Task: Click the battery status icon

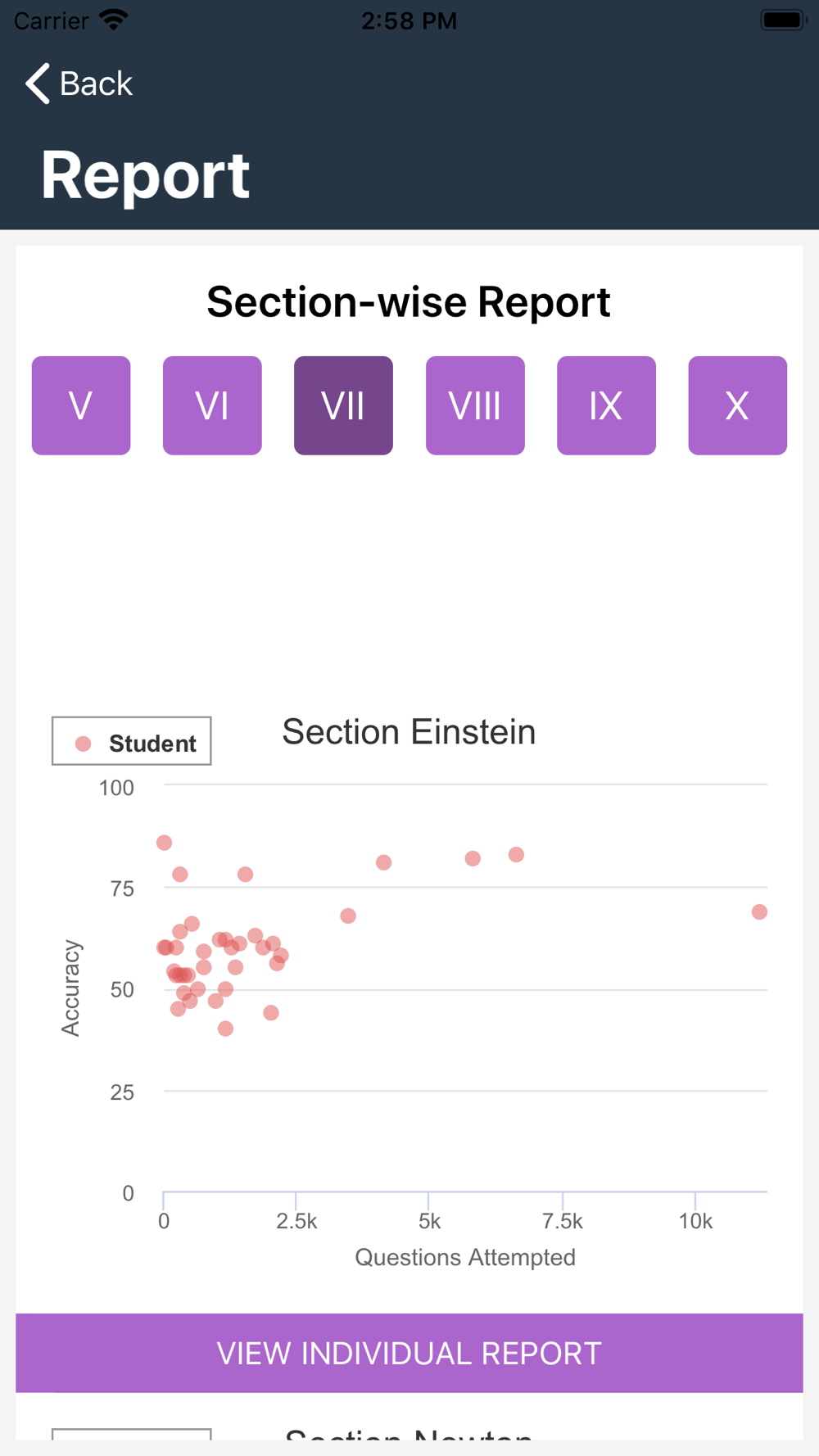Action: coord(784,20)
